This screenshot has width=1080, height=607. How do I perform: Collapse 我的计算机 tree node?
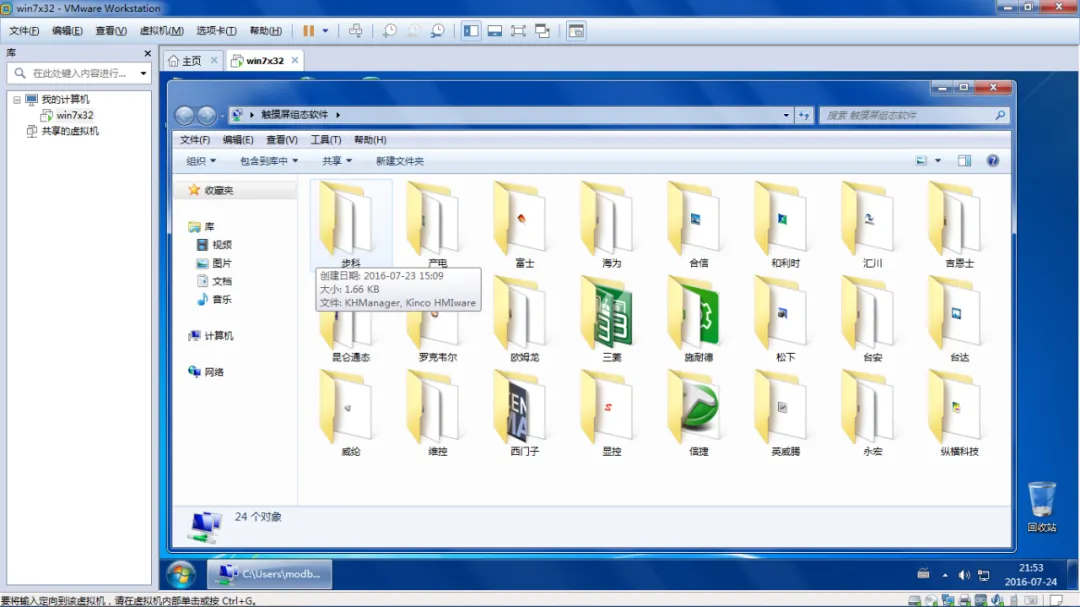point(17,99)
